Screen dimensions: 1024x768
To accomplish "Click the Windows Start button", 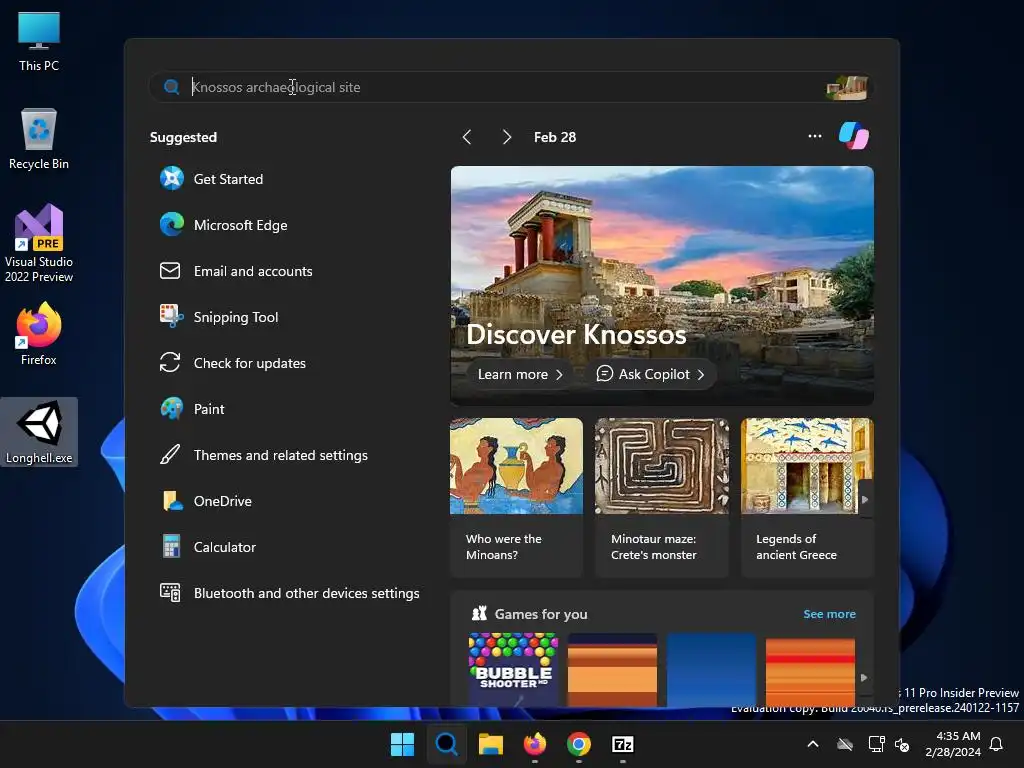I will 402,744.
